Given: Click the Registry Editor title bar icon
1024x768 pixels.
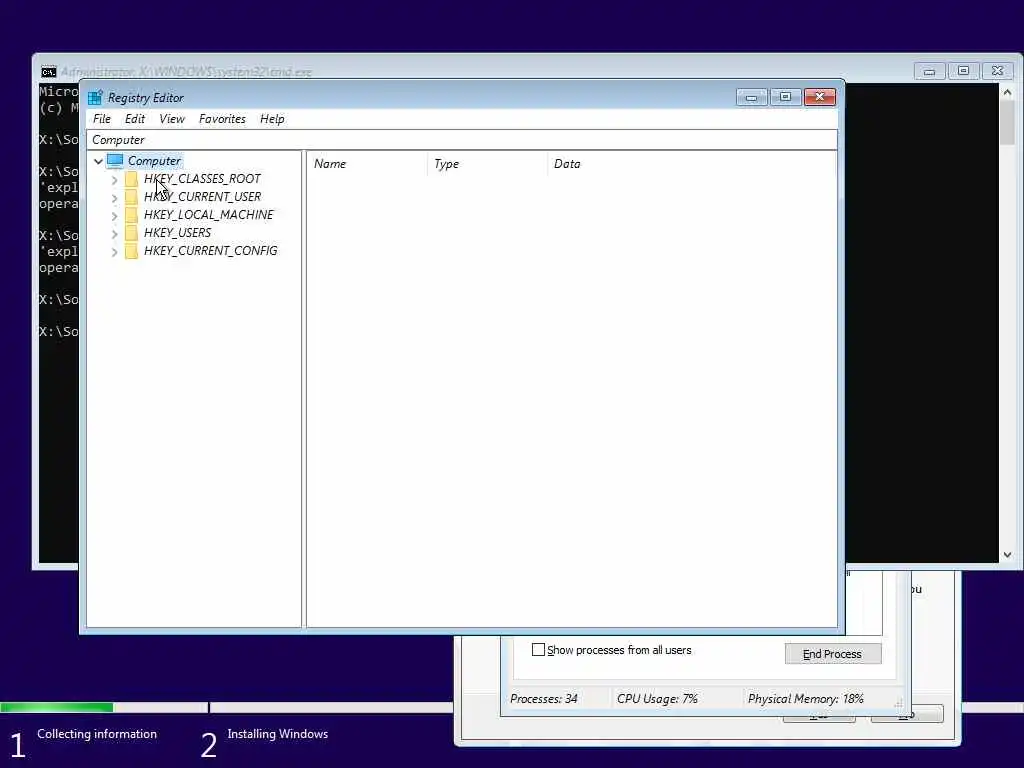Looking at the screenshot, I should (x=95, y=97).
